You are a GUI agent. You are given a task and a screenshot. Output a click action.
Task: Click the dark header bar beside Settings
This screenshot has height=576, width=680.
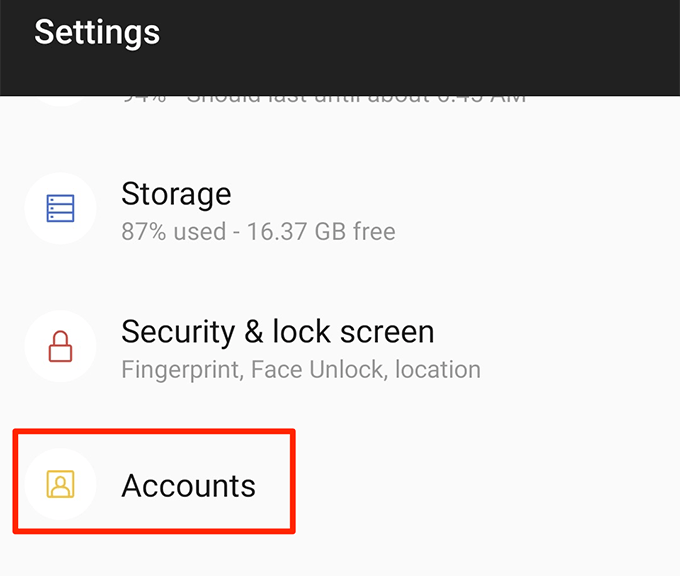pyautogui.click(x=420, y=40)
